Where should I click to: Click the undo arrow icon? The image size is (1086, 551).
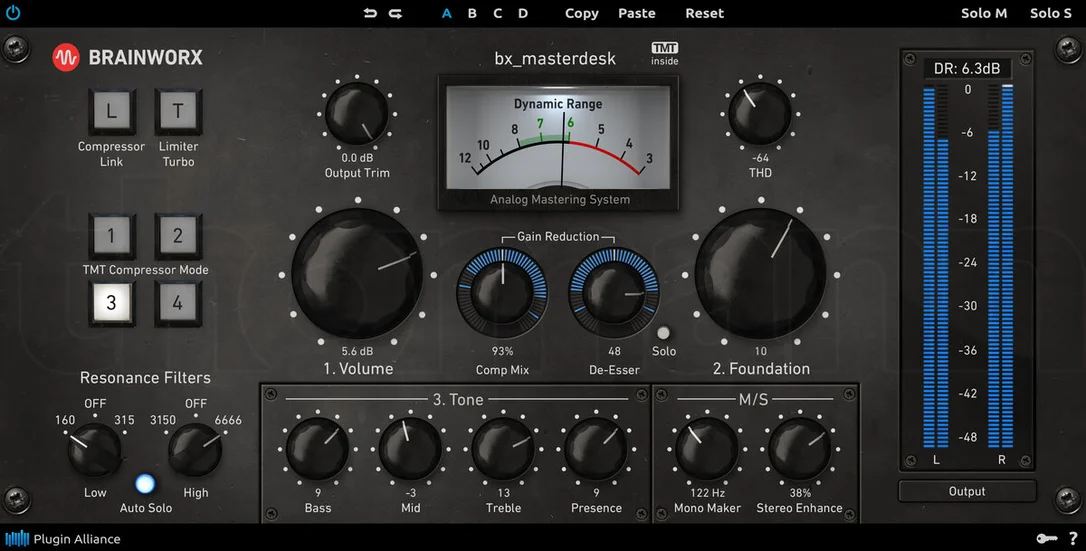[371, 13]
